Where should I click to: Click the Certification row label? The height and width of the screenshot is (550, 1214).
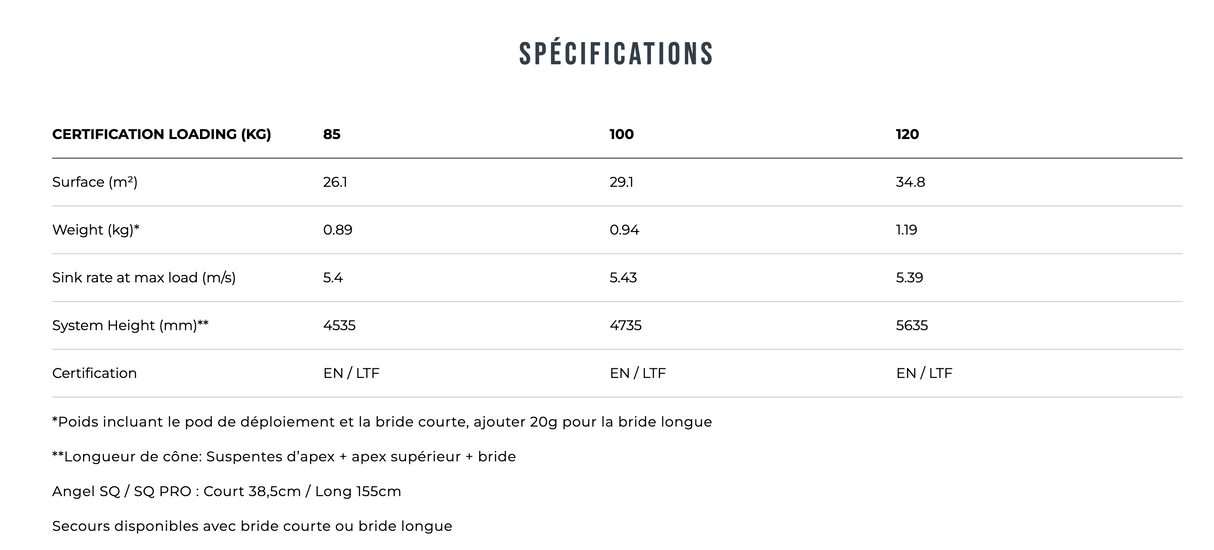(94, 374)
